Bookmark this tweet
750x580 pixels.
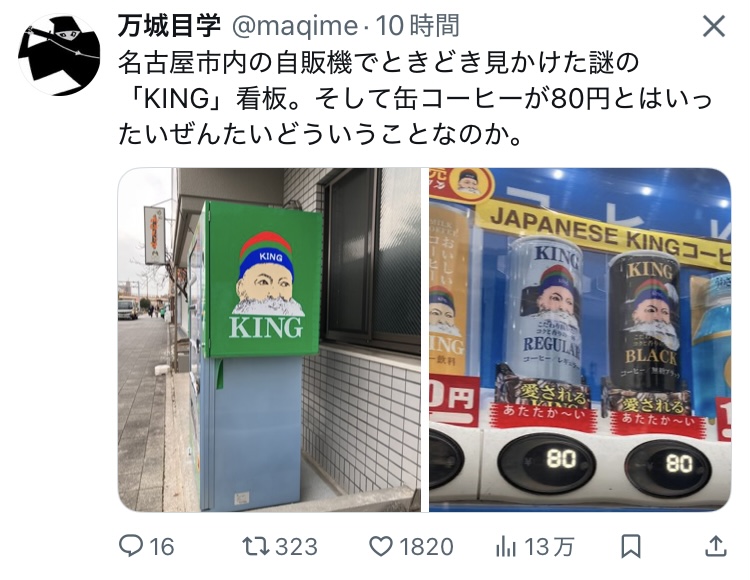click(630, 546)
